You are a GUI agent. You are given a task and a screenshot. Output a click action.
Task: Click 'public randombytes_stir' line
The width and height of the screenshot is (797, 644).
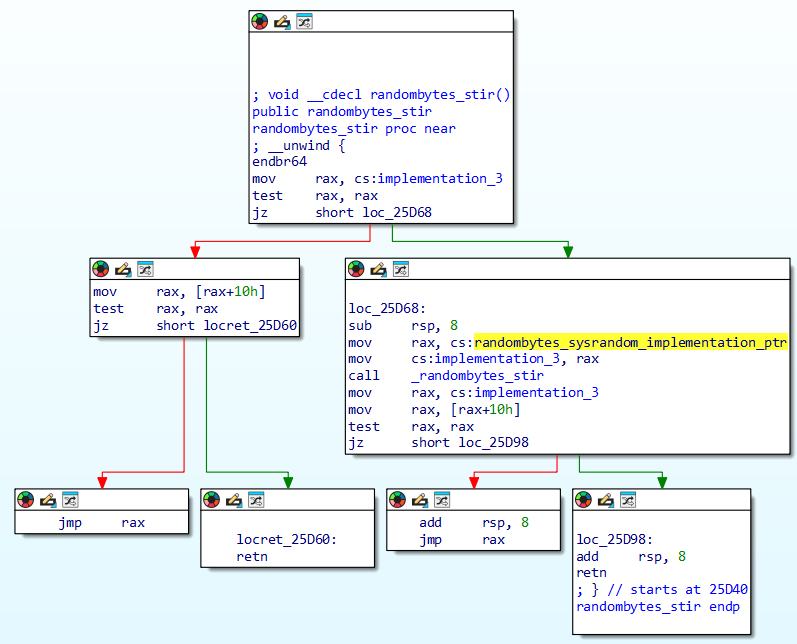pos(342,111)
